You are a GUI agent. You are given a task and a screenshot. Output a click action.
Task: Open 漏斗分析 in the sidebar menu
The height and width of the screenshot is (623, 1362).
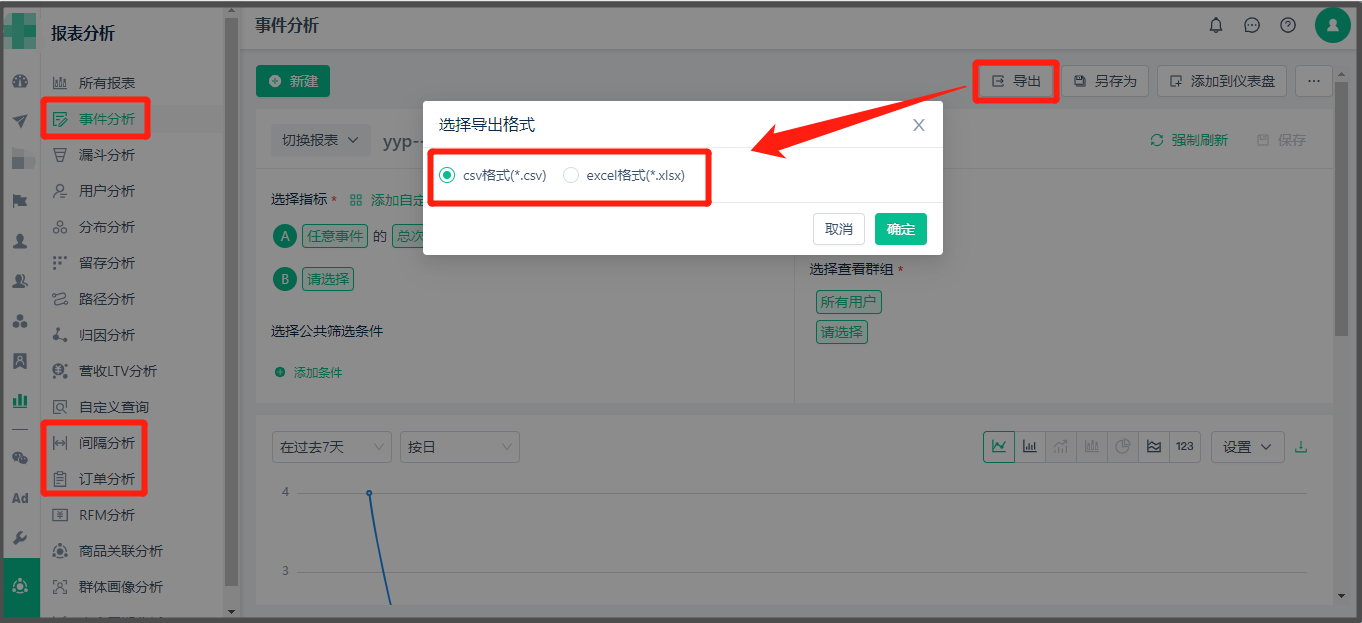(x=106, y=155)
